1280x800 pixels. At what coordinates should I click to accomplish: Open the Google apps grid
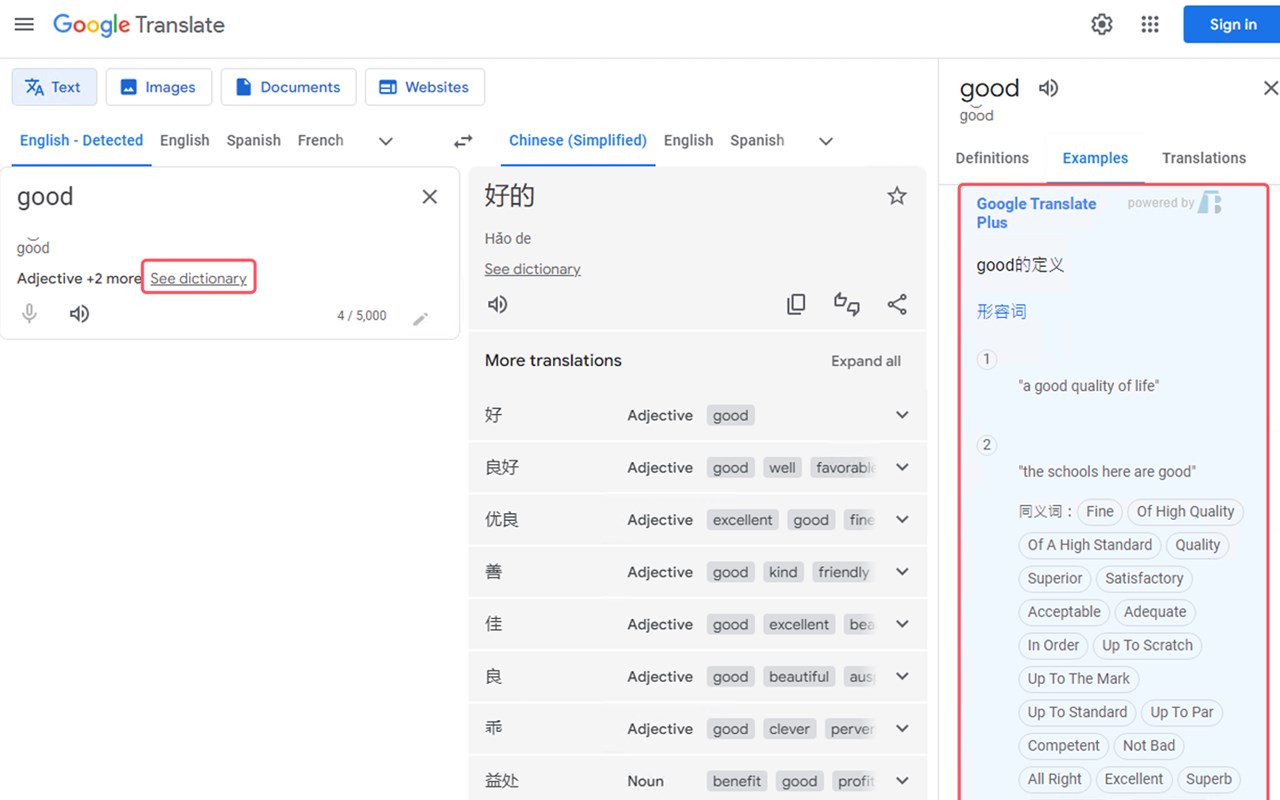1150,25
